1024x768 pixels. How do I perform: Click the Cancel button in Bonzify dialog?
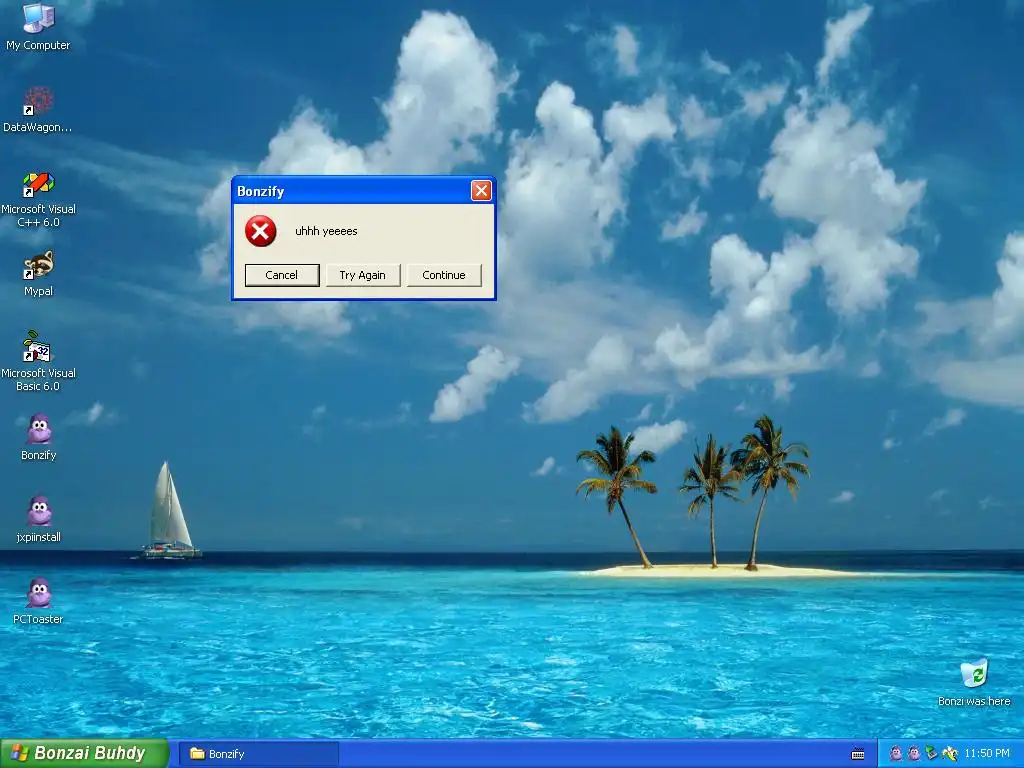tap(282, 275)
